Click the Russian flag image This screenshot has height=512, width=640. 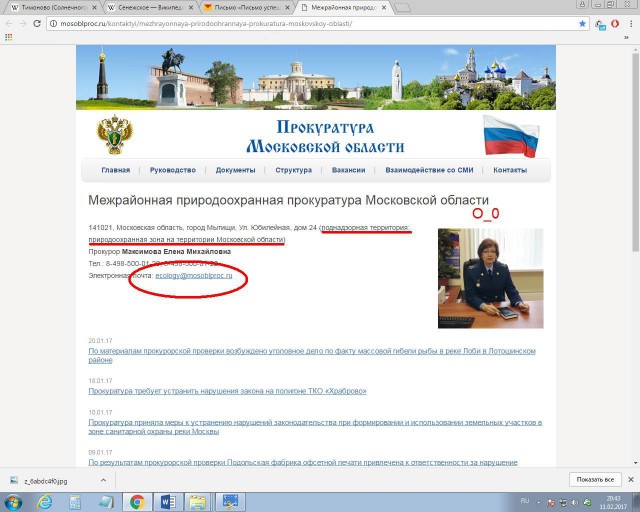point(511,136)
